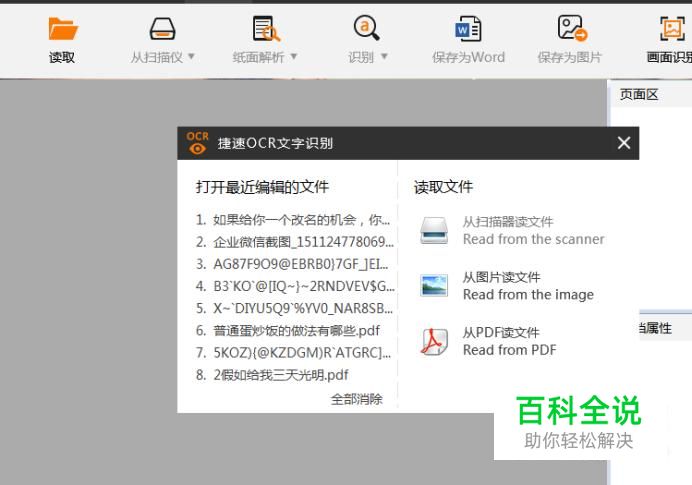The height and width of the screenshot is (485, 692).
Task: Open recent file B3`KO`@[IQ~}~2RNDVEV$G
Action: point(295,286)
